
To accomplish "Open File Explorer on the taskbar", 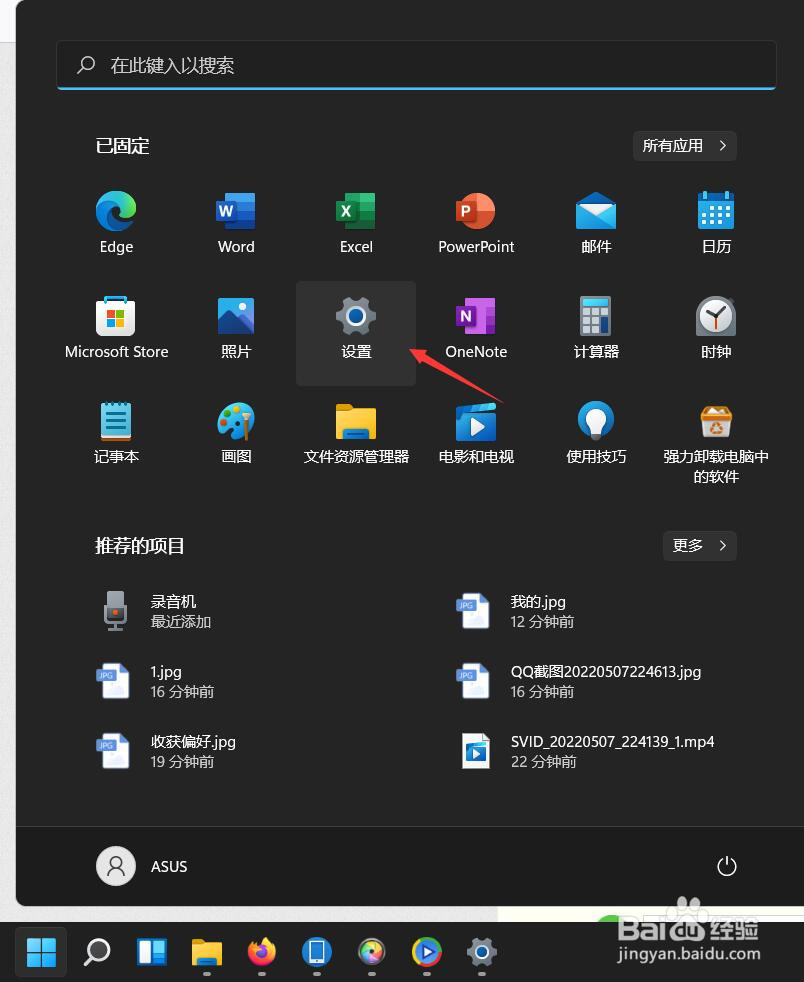I will point(207,952).
